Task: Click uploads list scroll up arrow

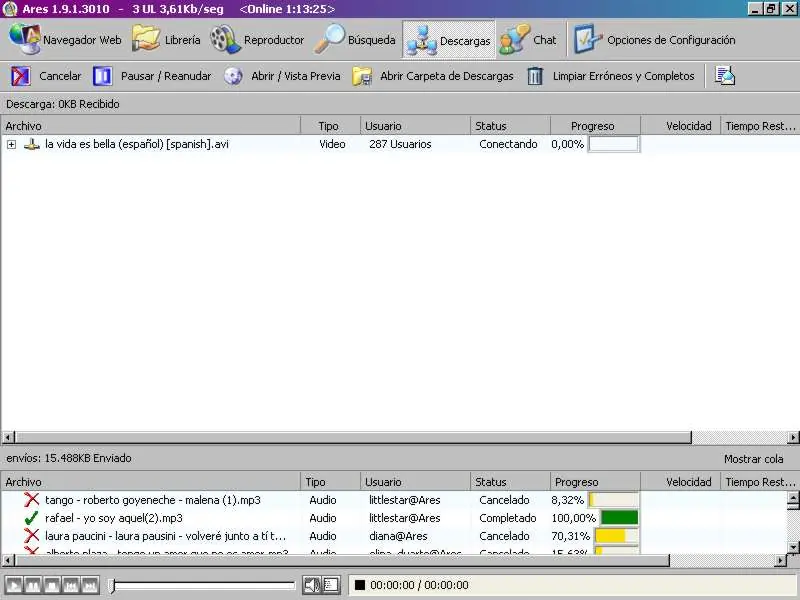Action: [793, 496]
